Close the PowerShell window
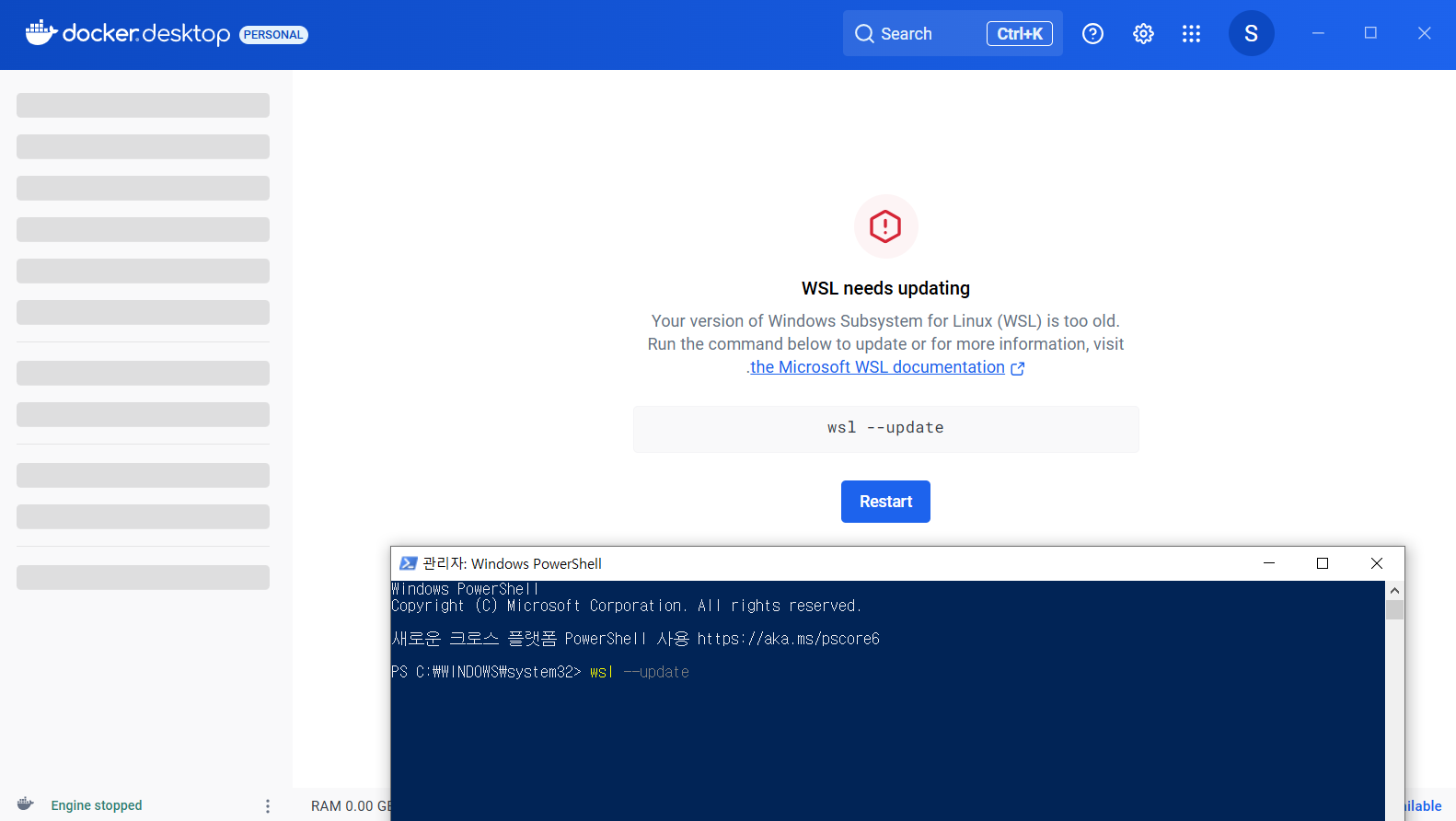Image resolution: width=1456 pixels, height=821 pixels. [x=1377, y=563]
